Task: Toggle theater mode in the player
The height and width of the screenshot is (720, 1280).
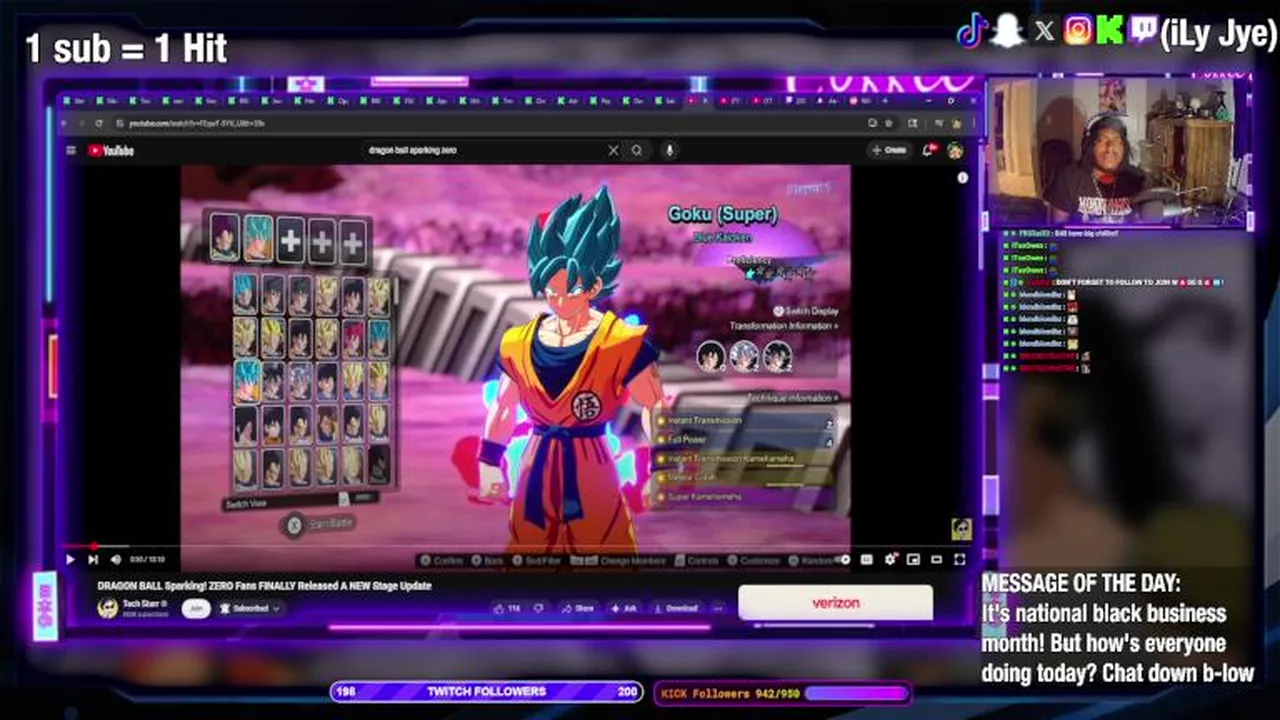Action: pos(936,559)
